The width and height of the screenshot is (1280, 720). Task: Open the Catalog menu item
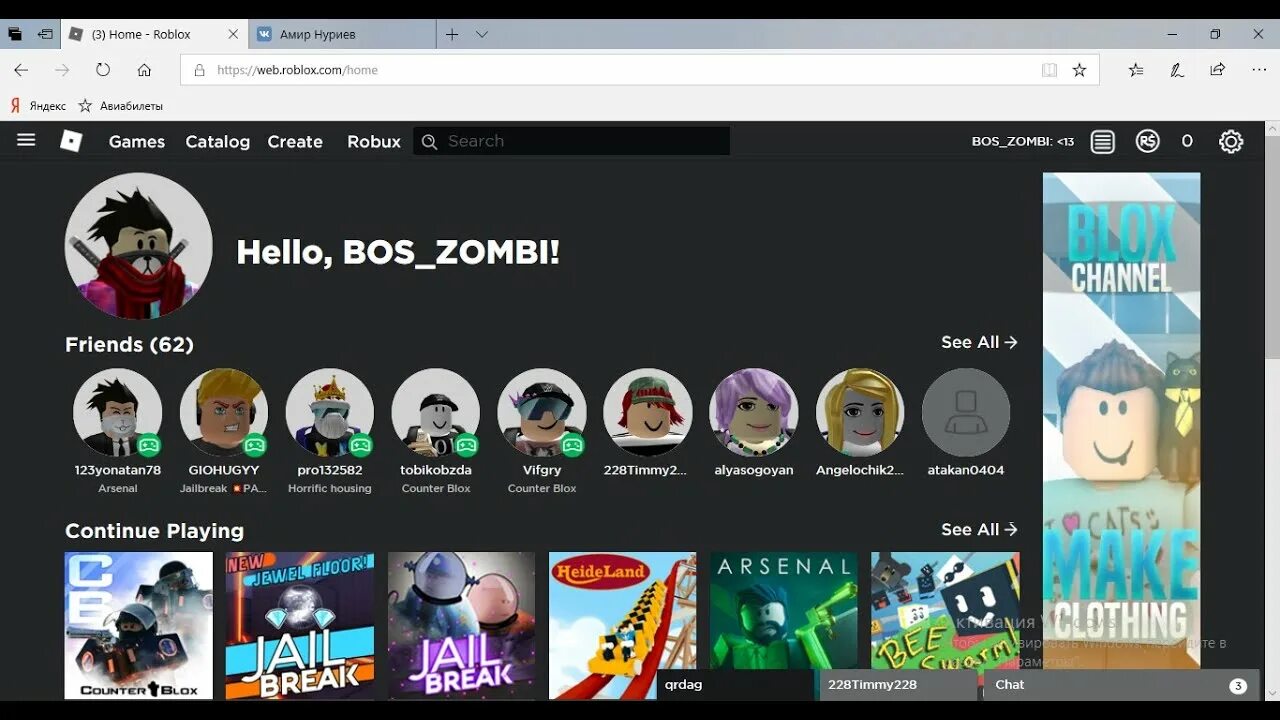point(217,142)
